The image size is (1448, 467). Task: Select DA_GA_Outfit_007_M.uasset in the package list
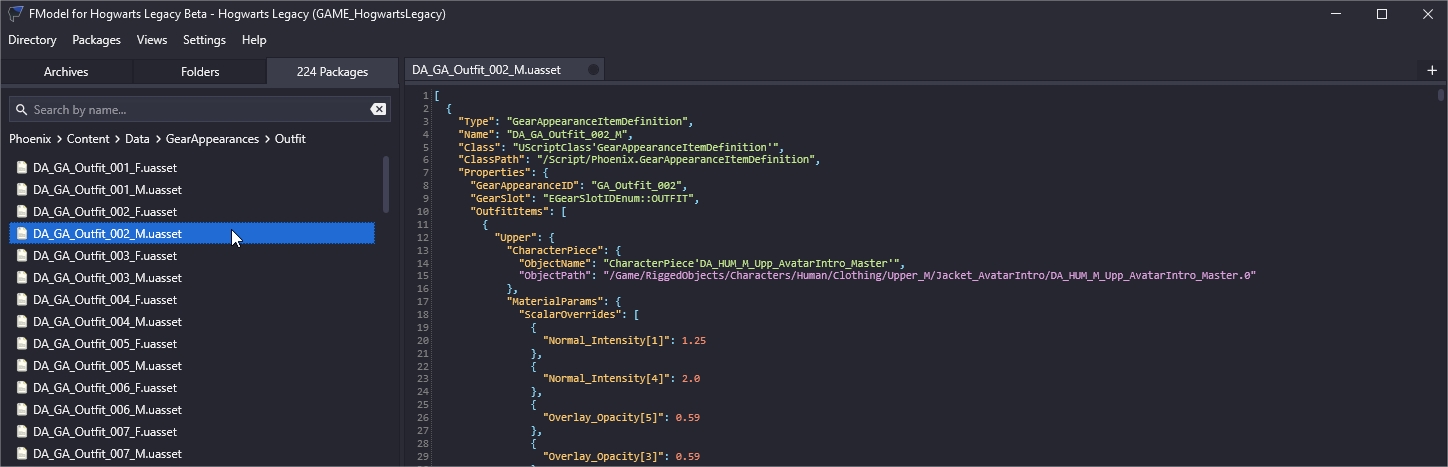[x=192, y=454]
